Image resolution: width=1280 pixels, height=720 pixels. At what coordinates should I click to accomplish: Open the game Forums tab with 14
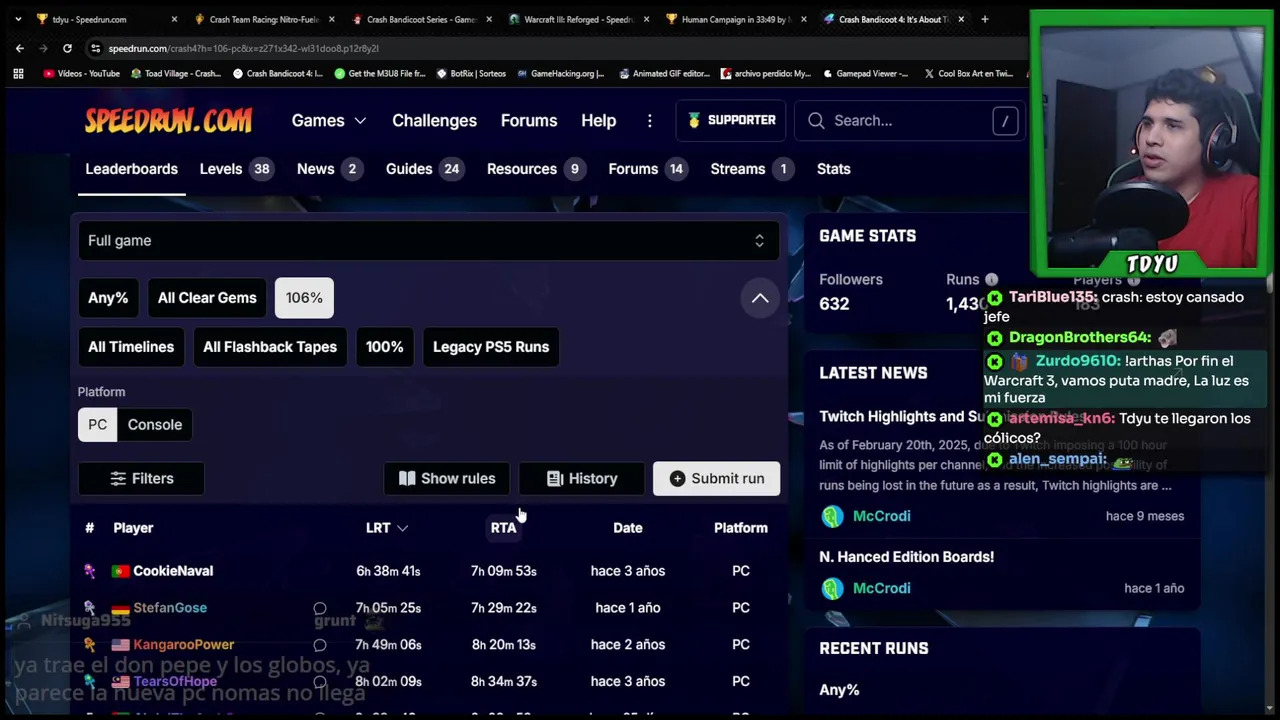[648, 169]
